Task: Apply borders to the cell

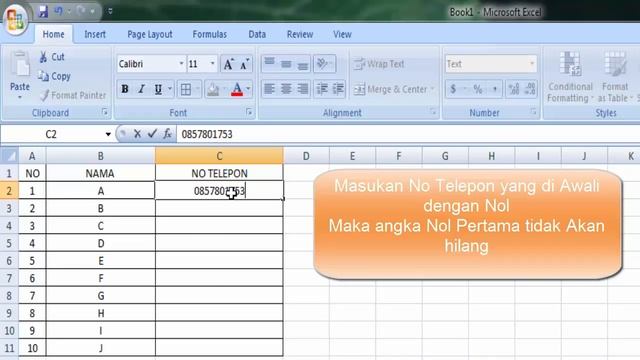Action: click(186, 89)
